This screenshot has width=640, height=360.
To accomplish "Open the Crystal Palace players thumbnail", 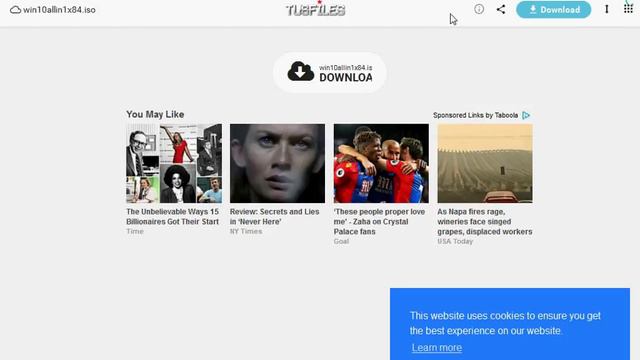I will 381,163.
